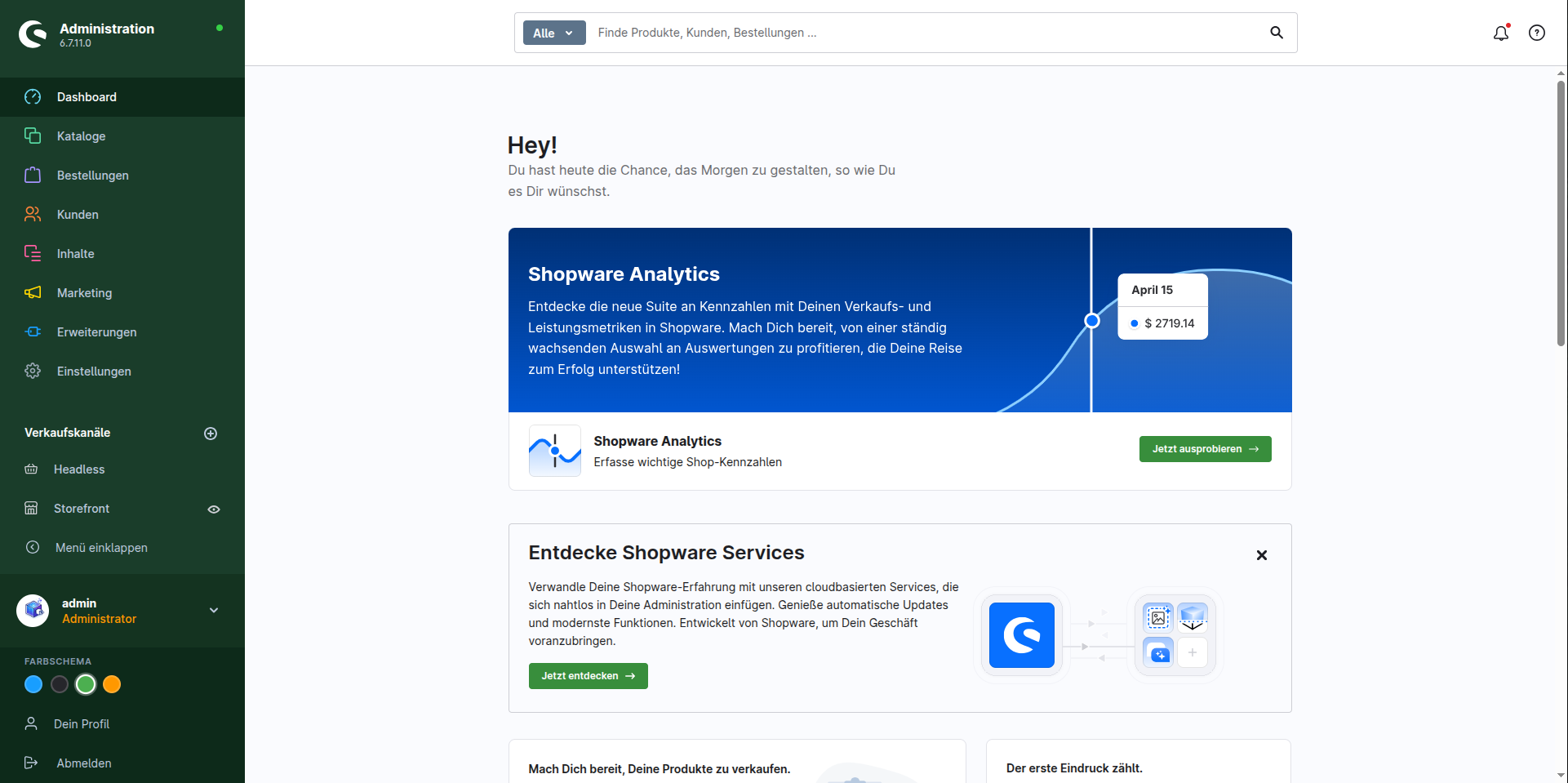Click the Jetzt ausprobieren button

point(1206,449)
